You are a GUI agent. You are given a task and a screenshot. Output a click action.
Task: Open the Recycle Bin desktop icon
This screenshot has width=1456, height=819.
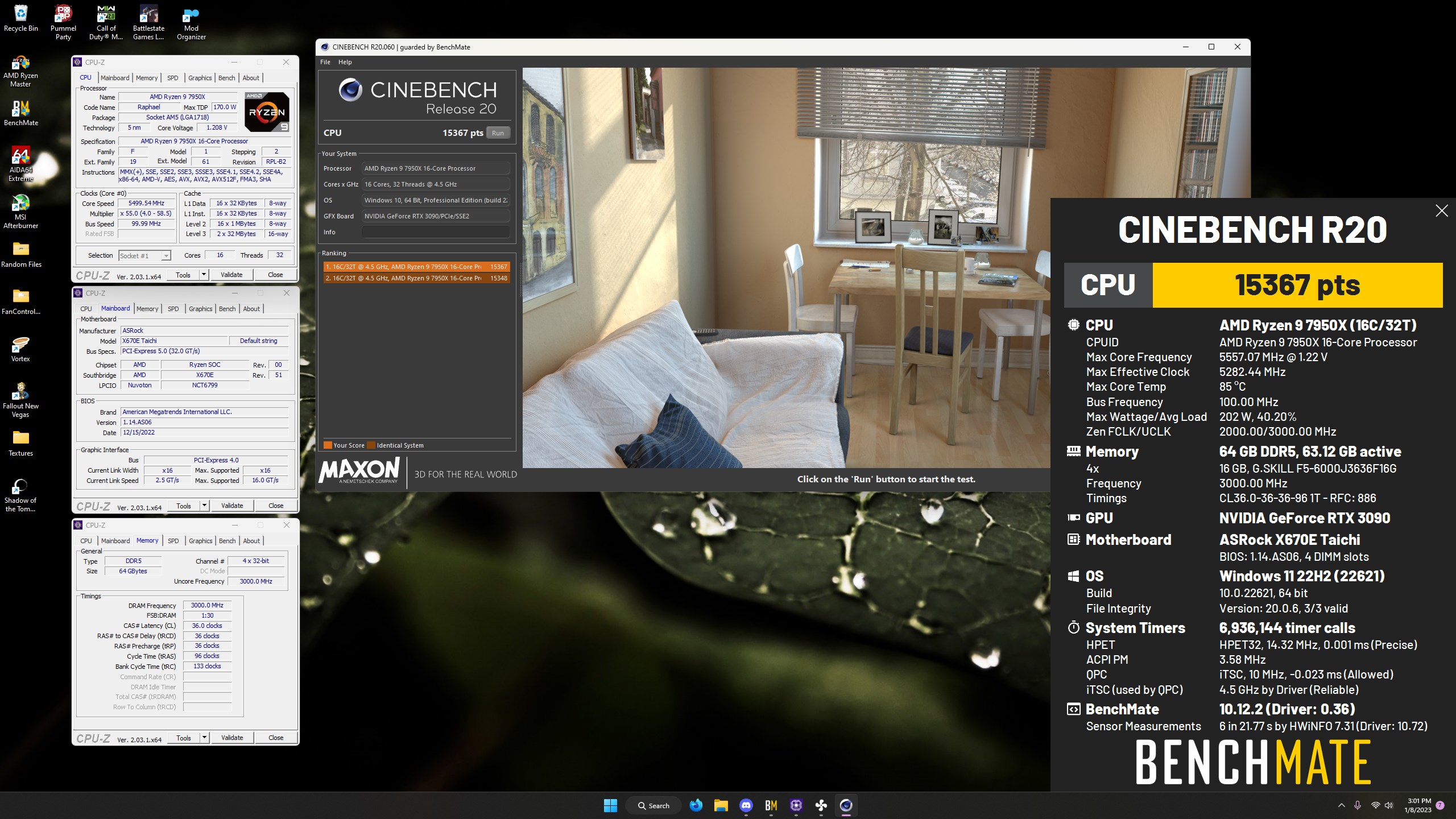coord(21,18)
